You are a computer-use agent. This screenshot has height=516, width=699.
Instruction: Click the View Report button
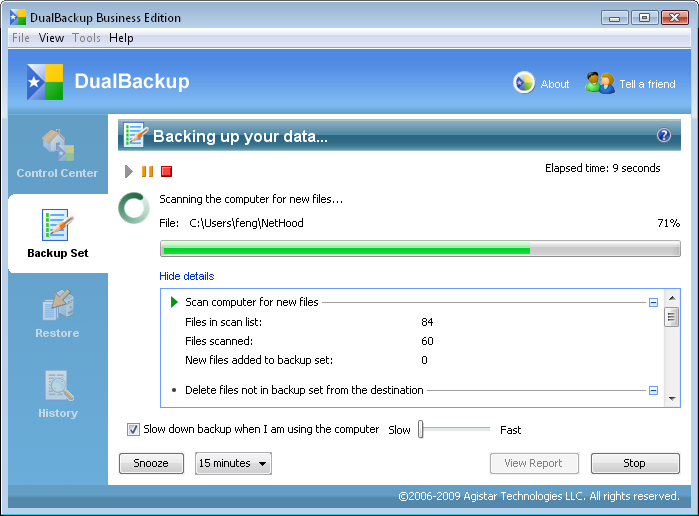tap(534, 463)
